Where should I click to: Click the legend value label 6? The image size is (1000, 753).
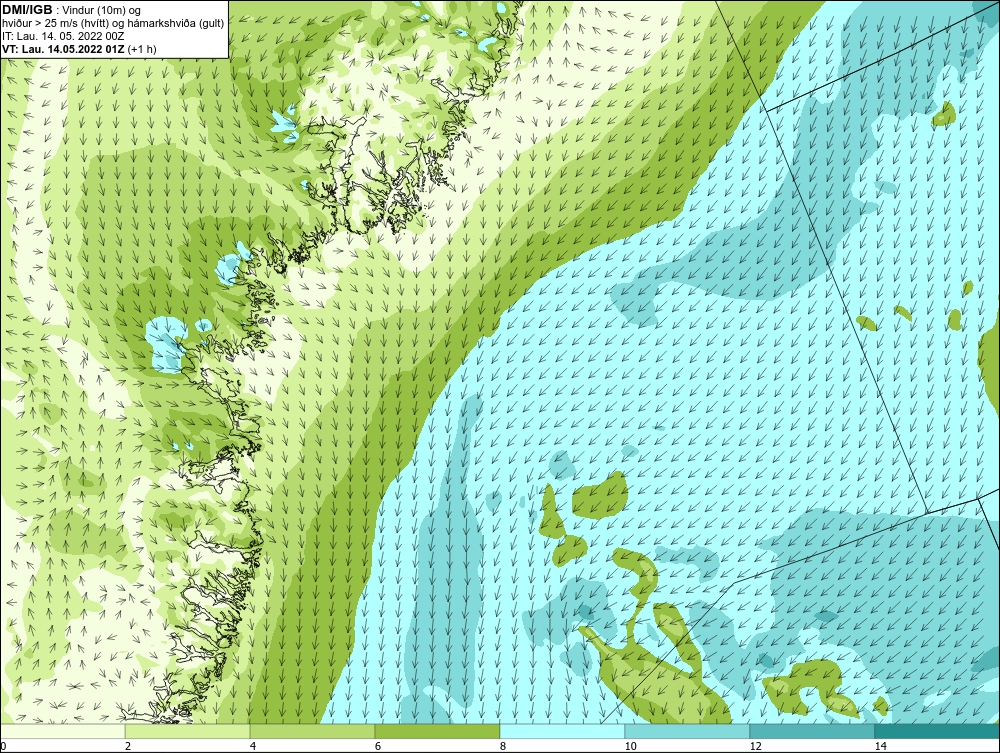pos(378,746)
